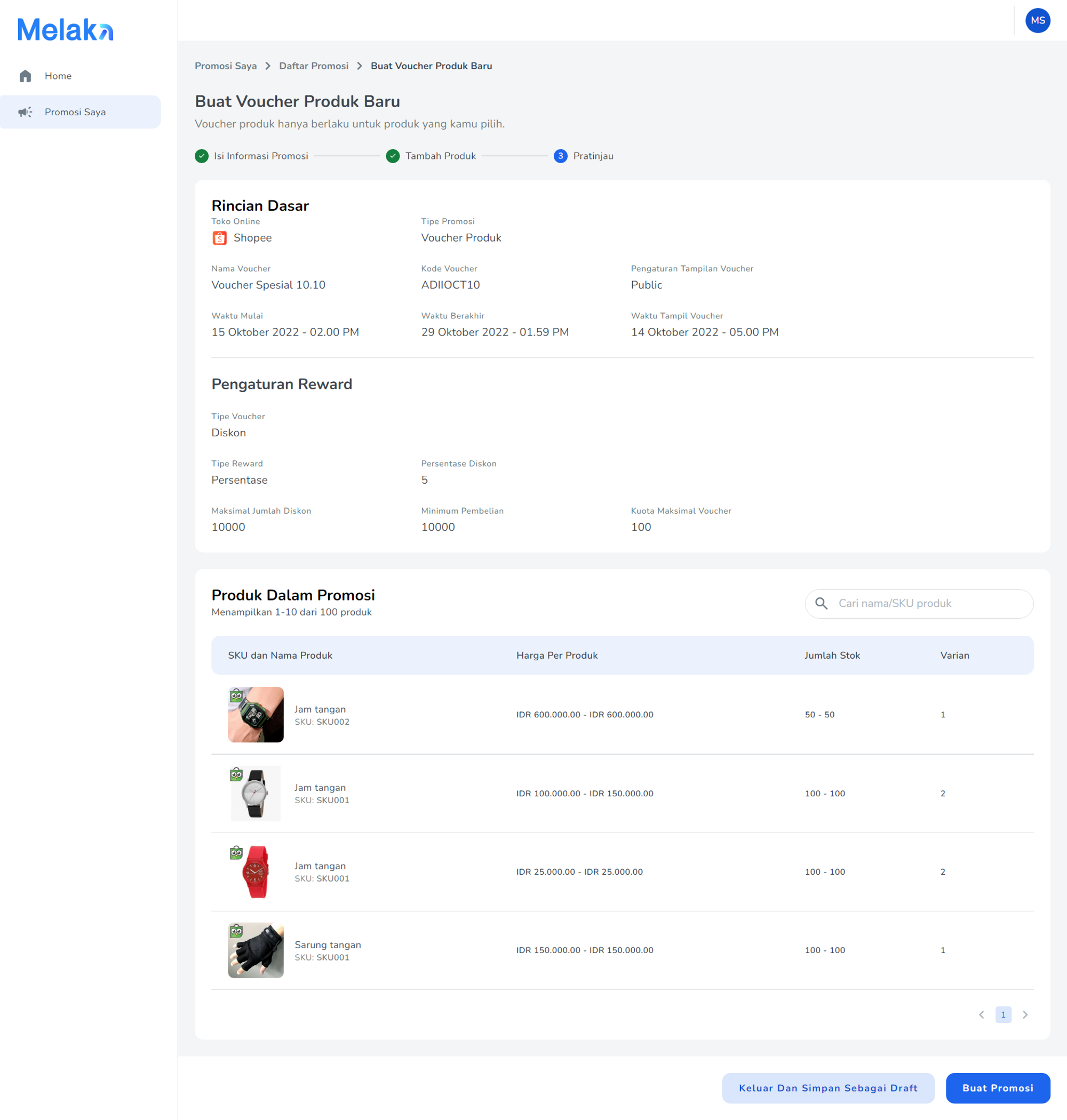Open the Promosi Saya breadcrumb link
The width and height of the screenshot is (1067, 1120).
point(226,66)
